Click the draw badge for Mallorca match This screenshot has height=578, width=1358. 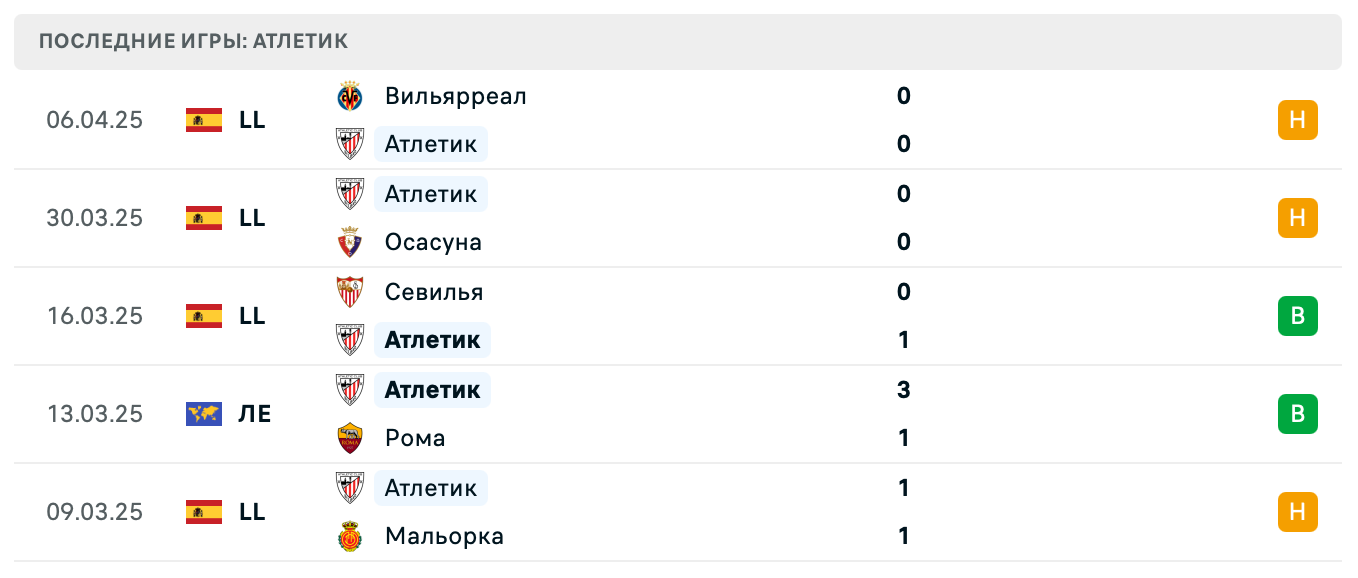click(x=1297, y=512)
